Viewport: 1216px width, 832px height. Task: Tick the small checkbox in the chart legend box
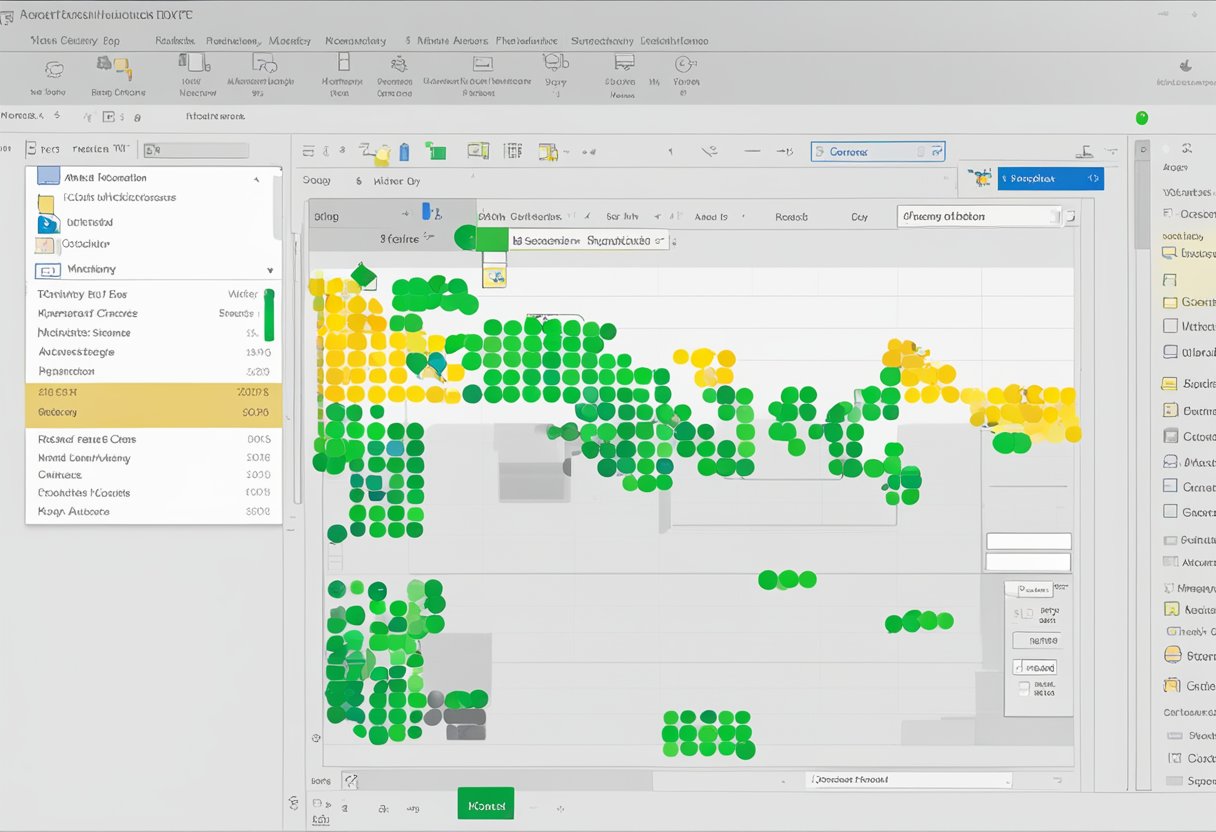coord(1022,688)
